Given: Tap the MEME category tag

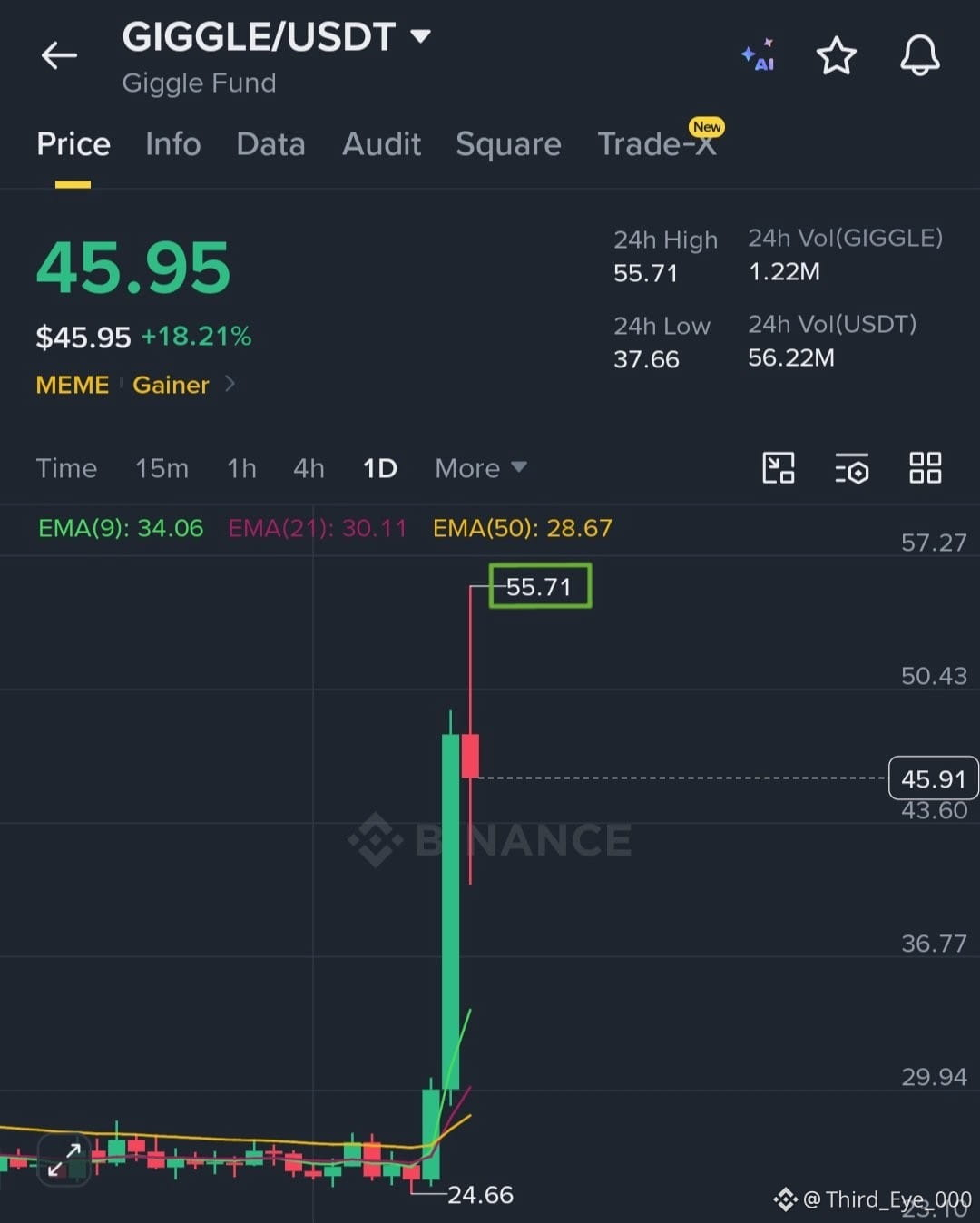Looking at the screenshot, I should coord(72,385).
